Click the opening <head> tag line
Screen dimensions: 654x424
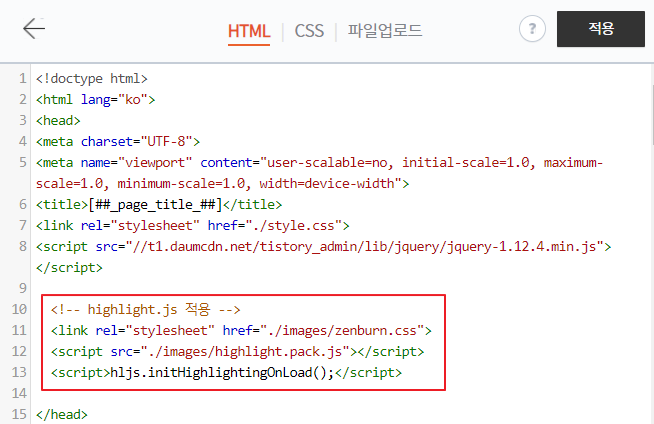tap(58, 120)
